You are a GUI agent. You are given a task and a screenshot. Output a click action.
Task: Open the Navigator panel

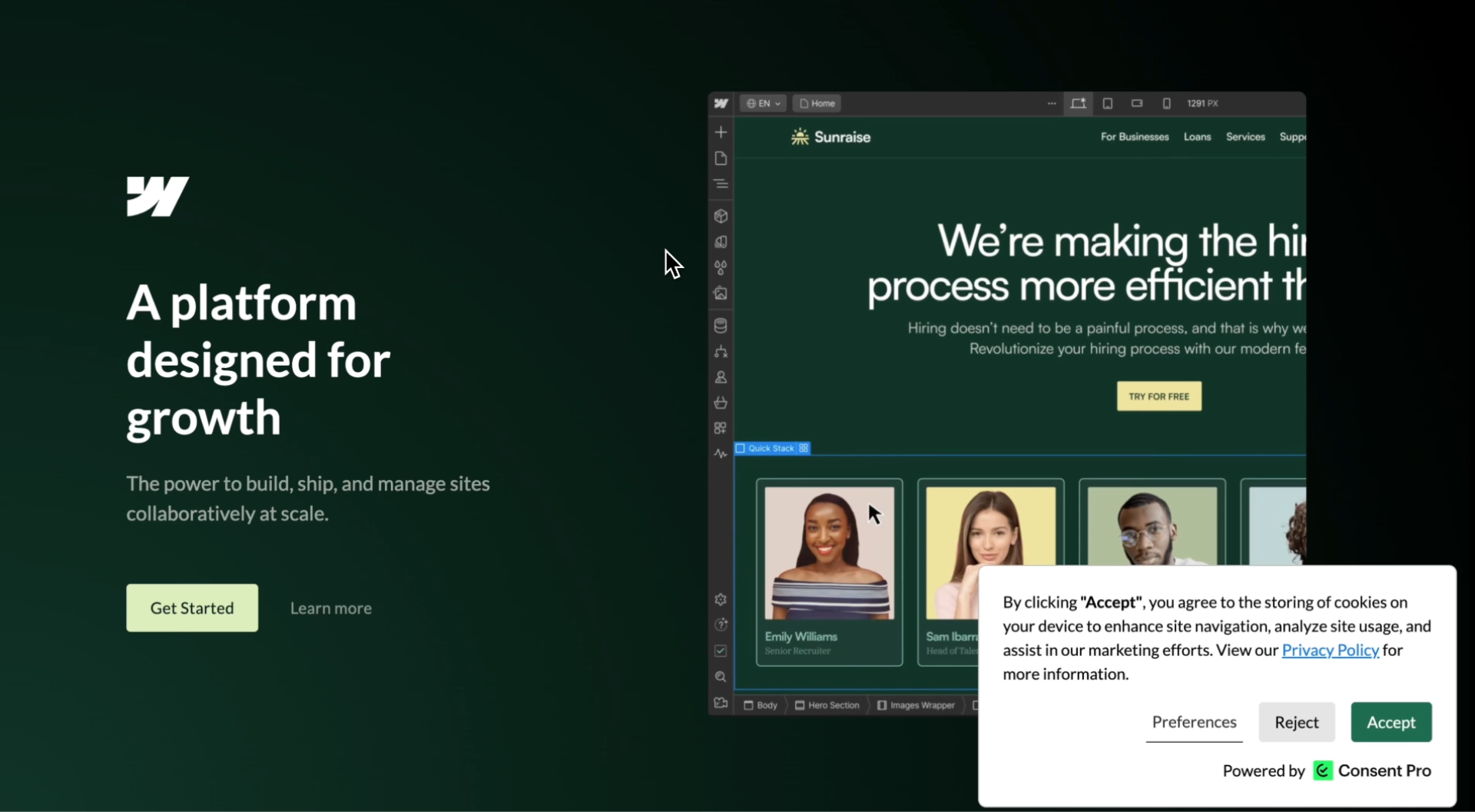click(x=721, y=184)
